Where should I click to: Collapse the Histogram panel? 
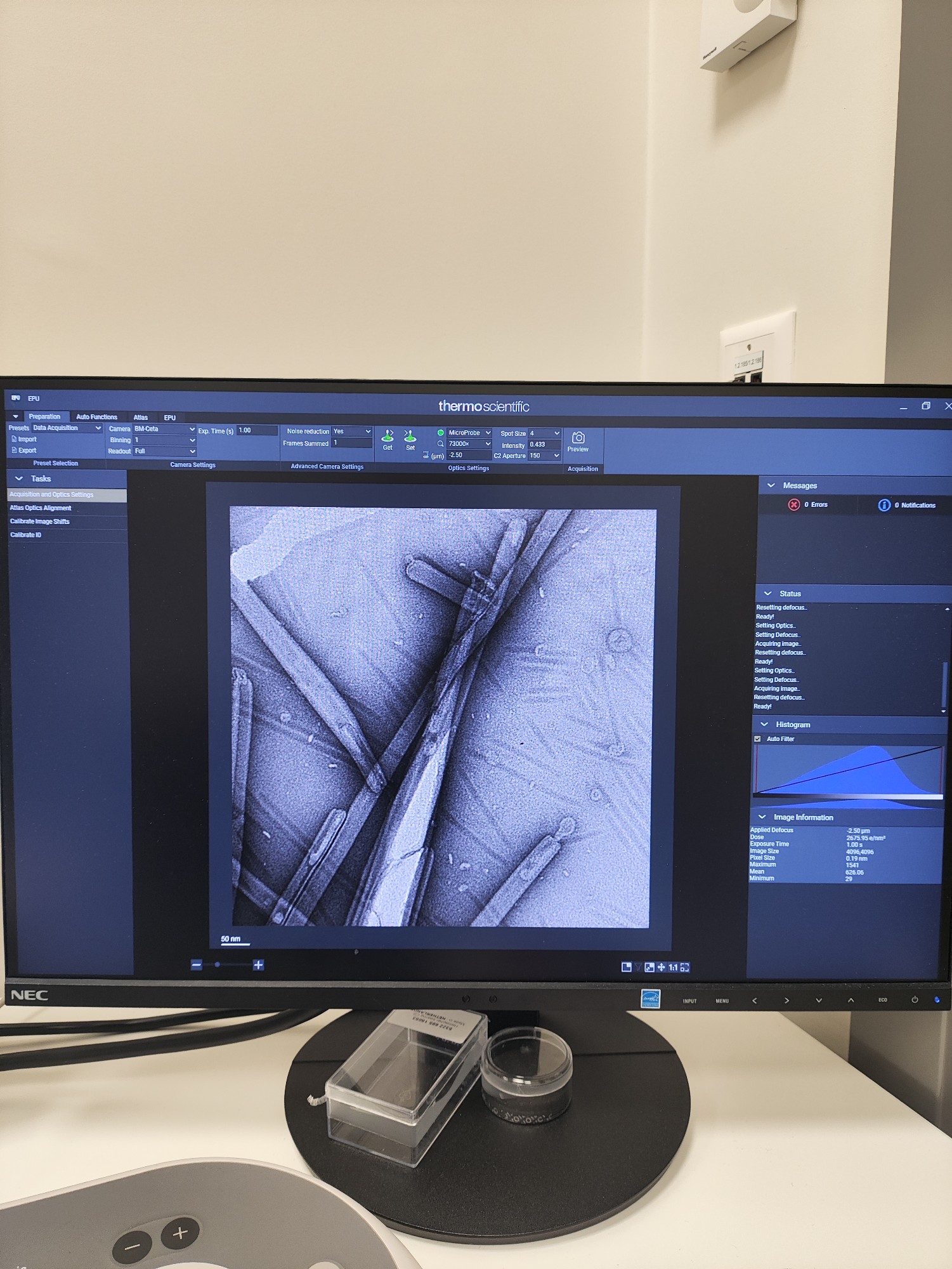[764, 724]
